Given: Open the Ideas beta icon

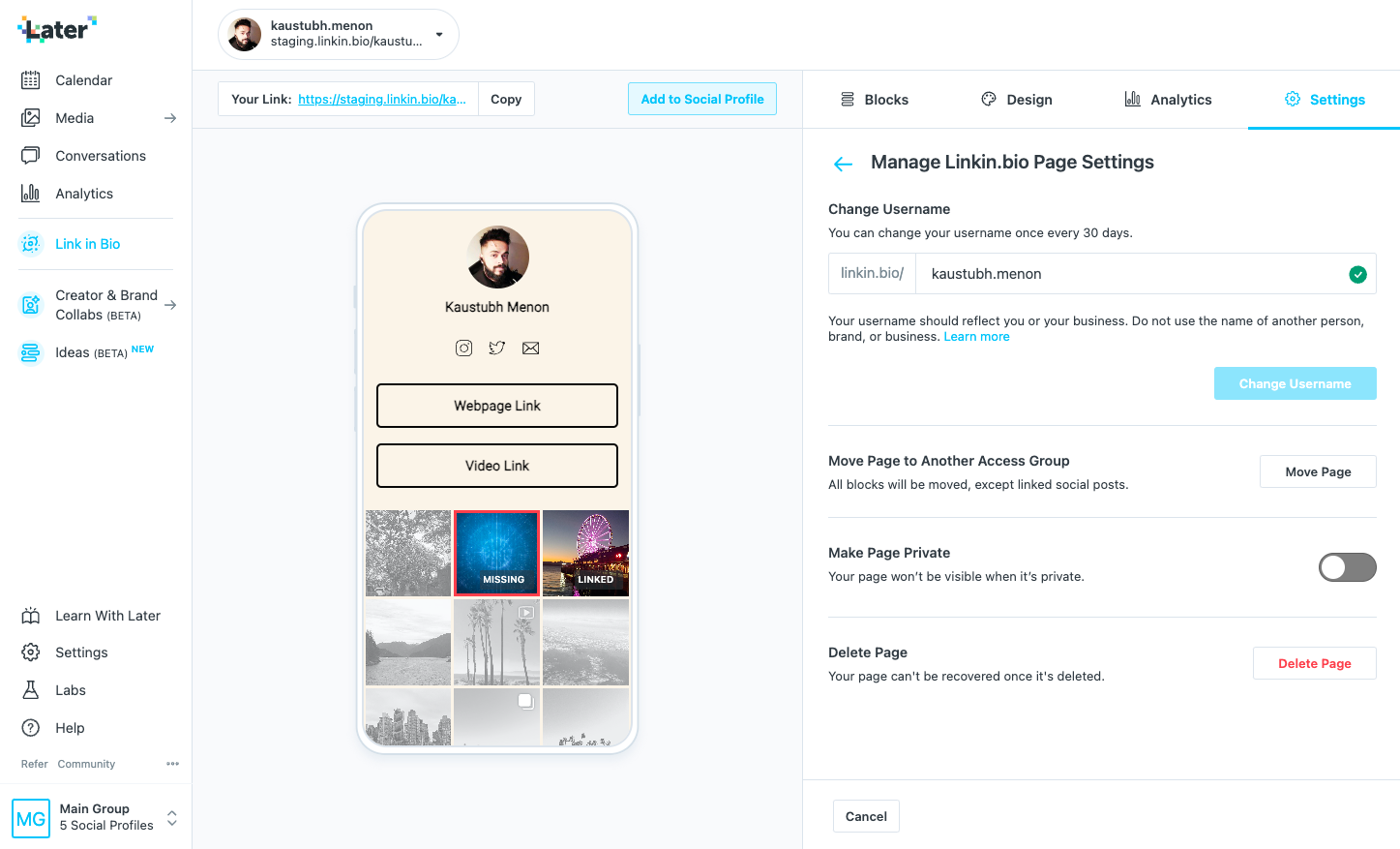Looking at the screenshot, I should 31,352.
